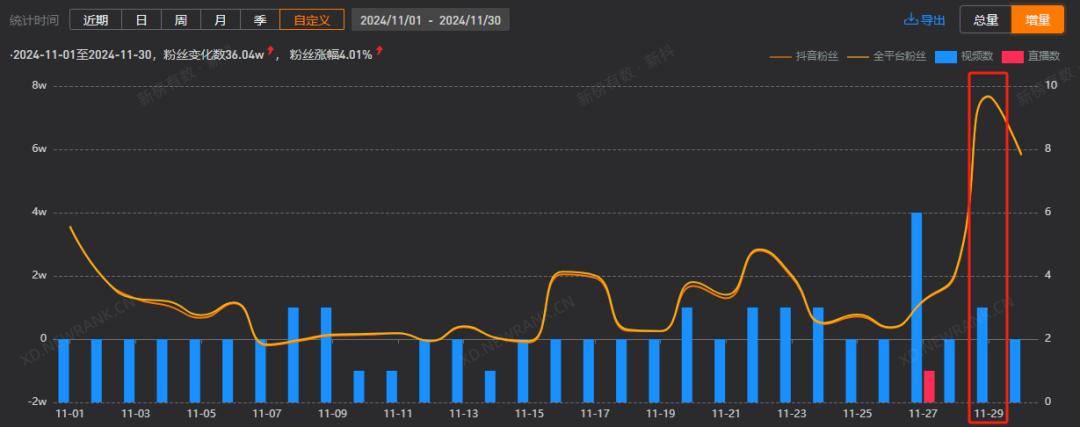Click the tallest blue bar on 11-27

917,307
